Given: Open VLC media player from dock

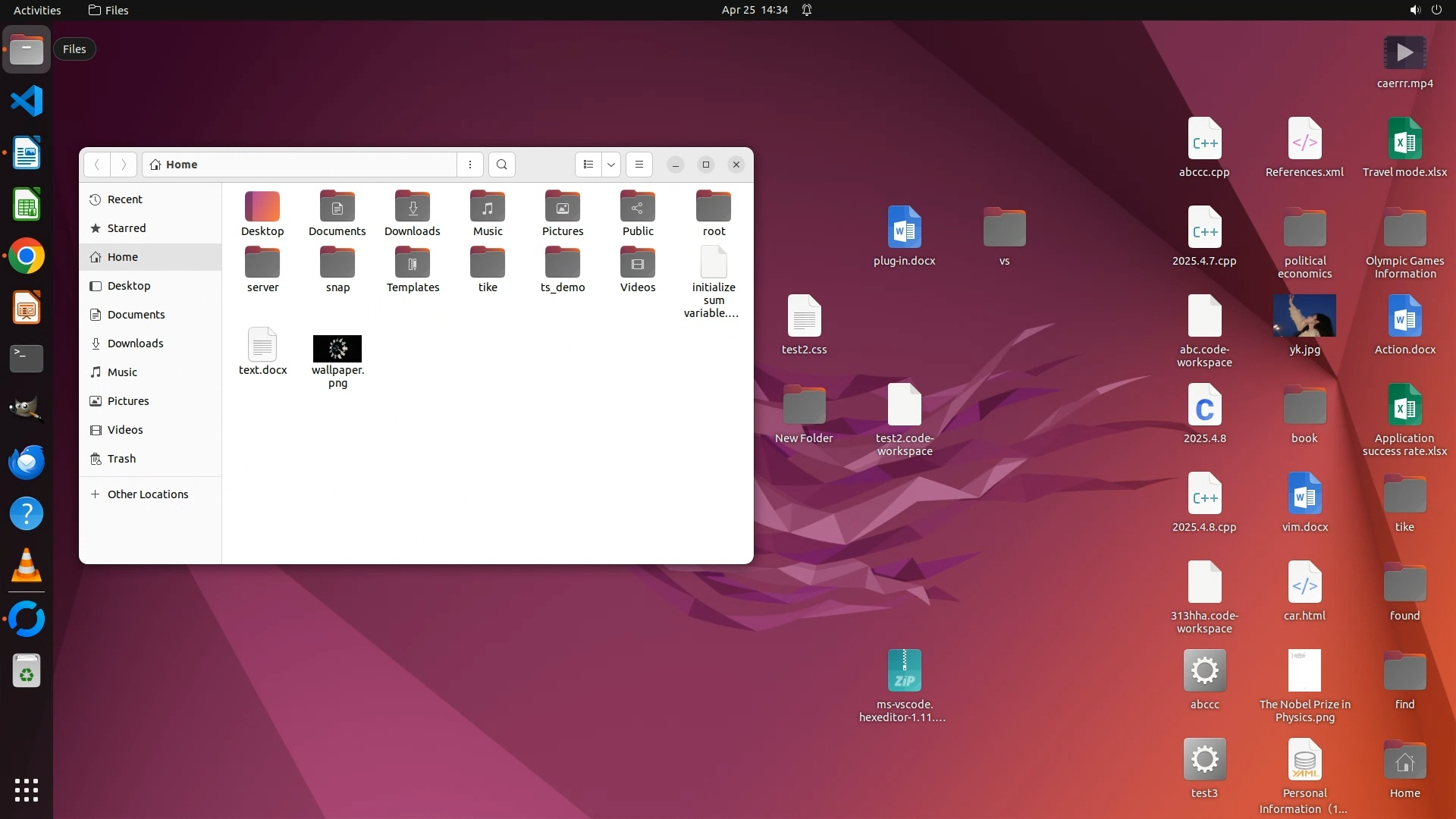Looking at the screenshot, I should tap(27, 566).
